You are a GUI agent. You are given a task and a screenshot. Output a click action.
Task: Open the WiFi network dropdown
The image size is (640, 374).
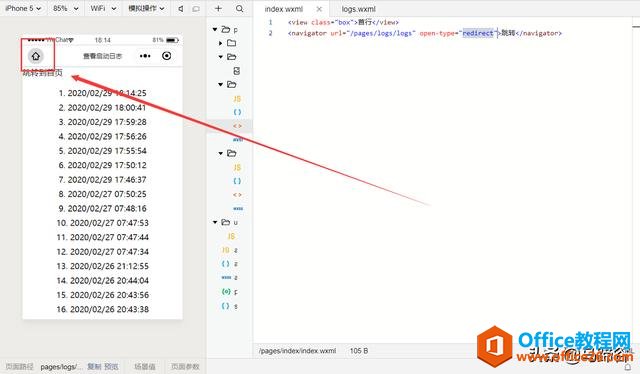pyautogui.click(x=103, y=8)
